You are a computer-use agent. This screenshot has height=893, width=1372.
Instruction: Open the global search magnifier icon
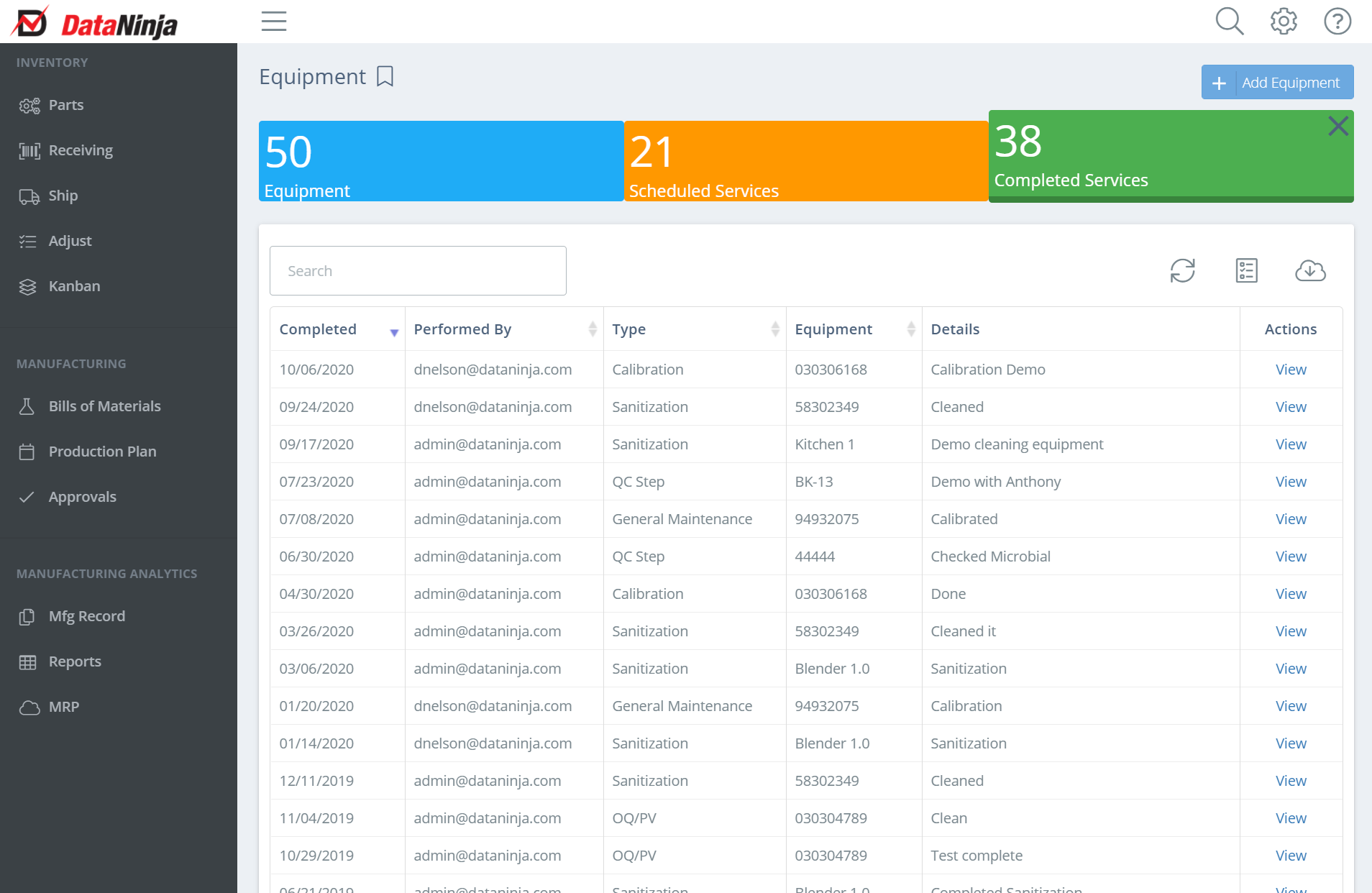(1230, 22)
